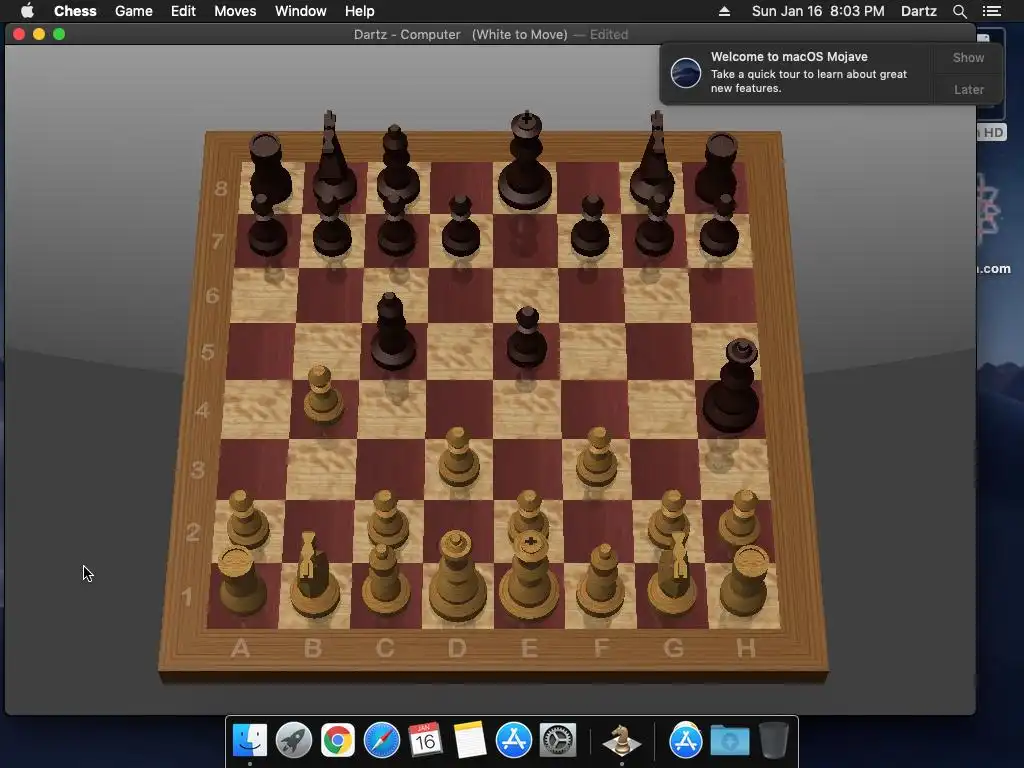1024x768 pixels.
Task: Click Show on the Mojave notification
Action: click(968, 57)
